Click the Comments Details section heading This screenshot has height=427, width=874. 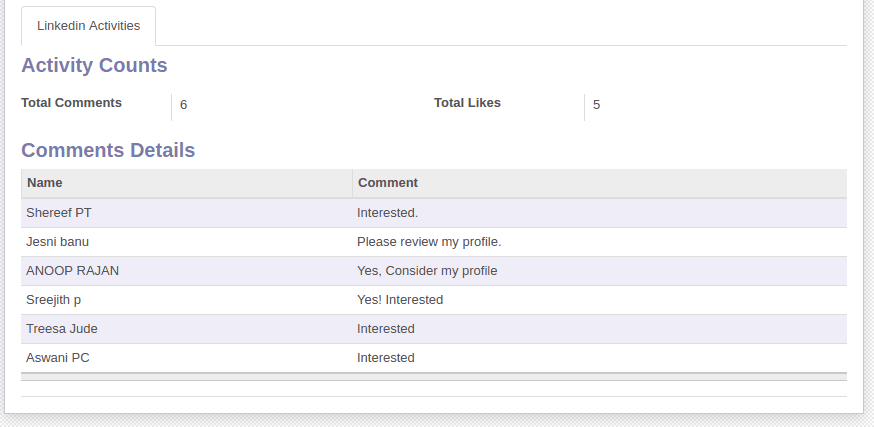click(x=108, y=151)
